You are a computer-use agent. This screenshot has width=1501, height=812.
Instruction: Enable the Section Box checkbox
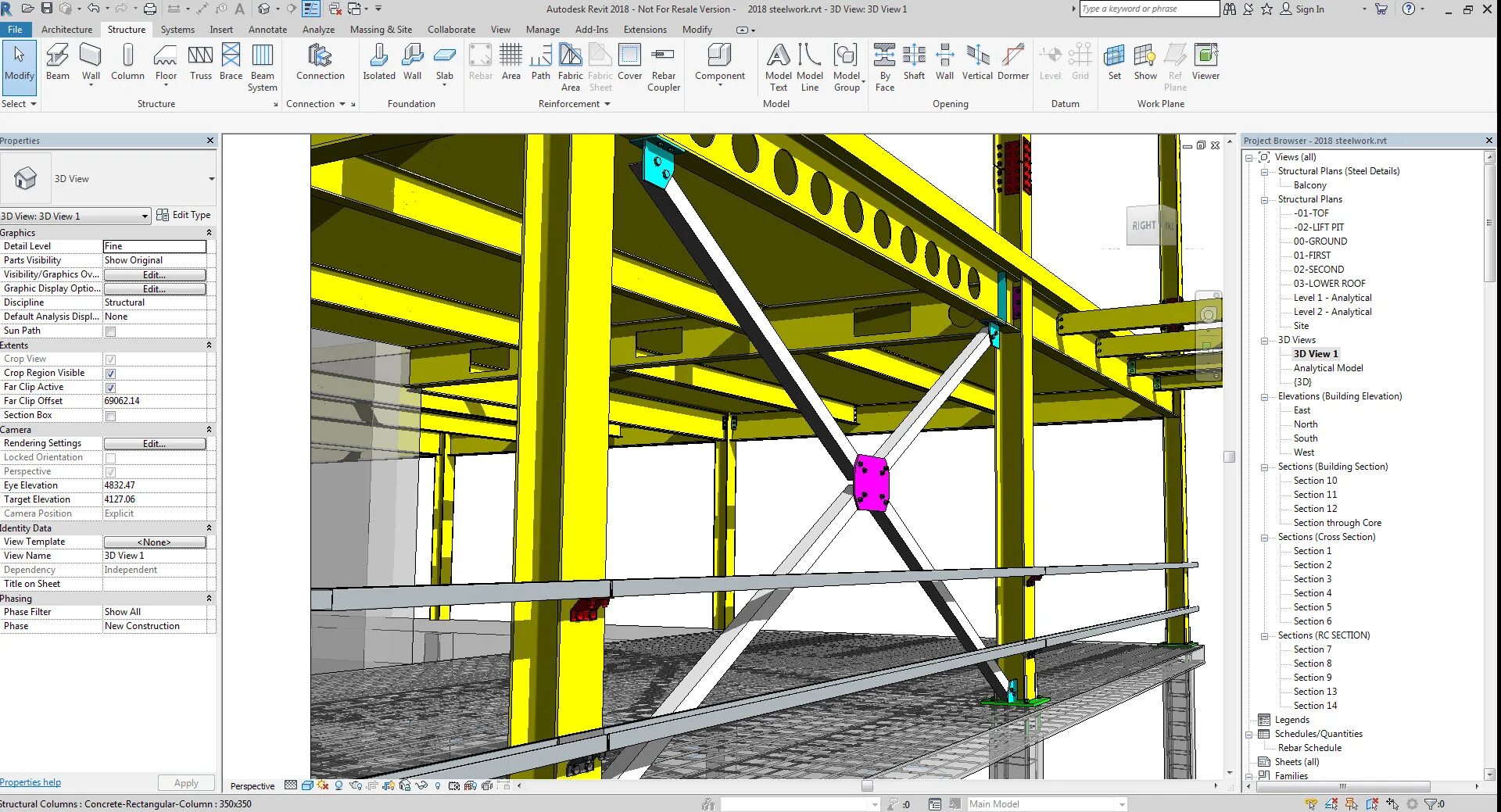coord(110,416)
